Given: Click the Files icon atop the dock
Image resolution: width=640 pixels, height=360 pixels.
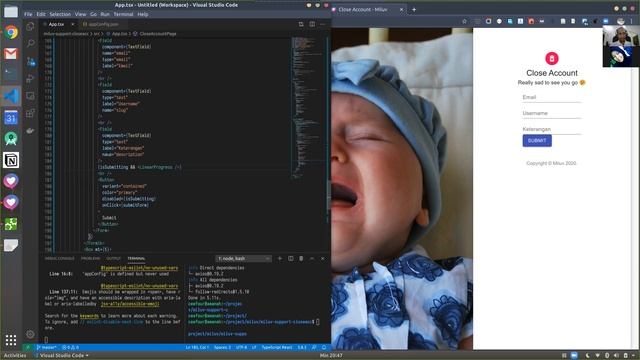Looking at the screenshot, I should [x=11, y=11].
